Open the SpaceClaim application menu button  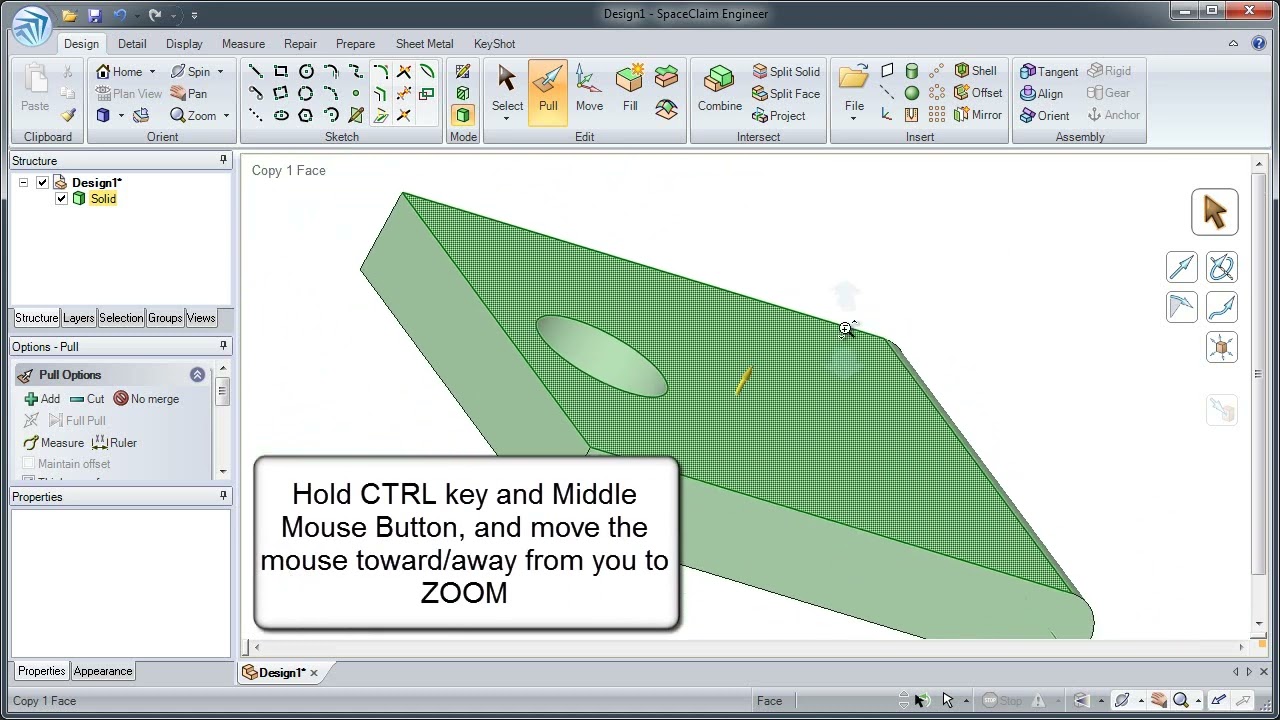32,24
